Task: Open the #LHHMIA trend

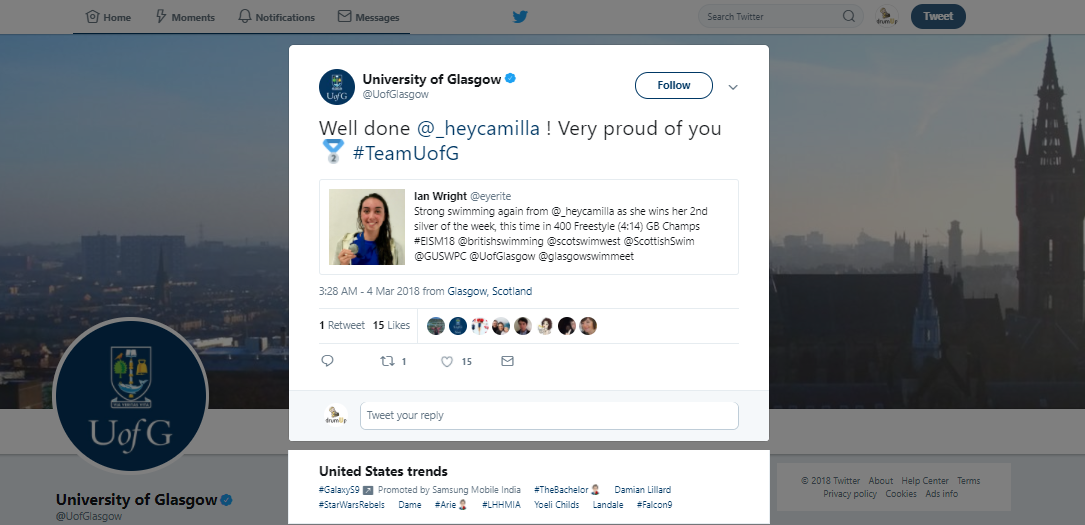Action: (501, 505)
